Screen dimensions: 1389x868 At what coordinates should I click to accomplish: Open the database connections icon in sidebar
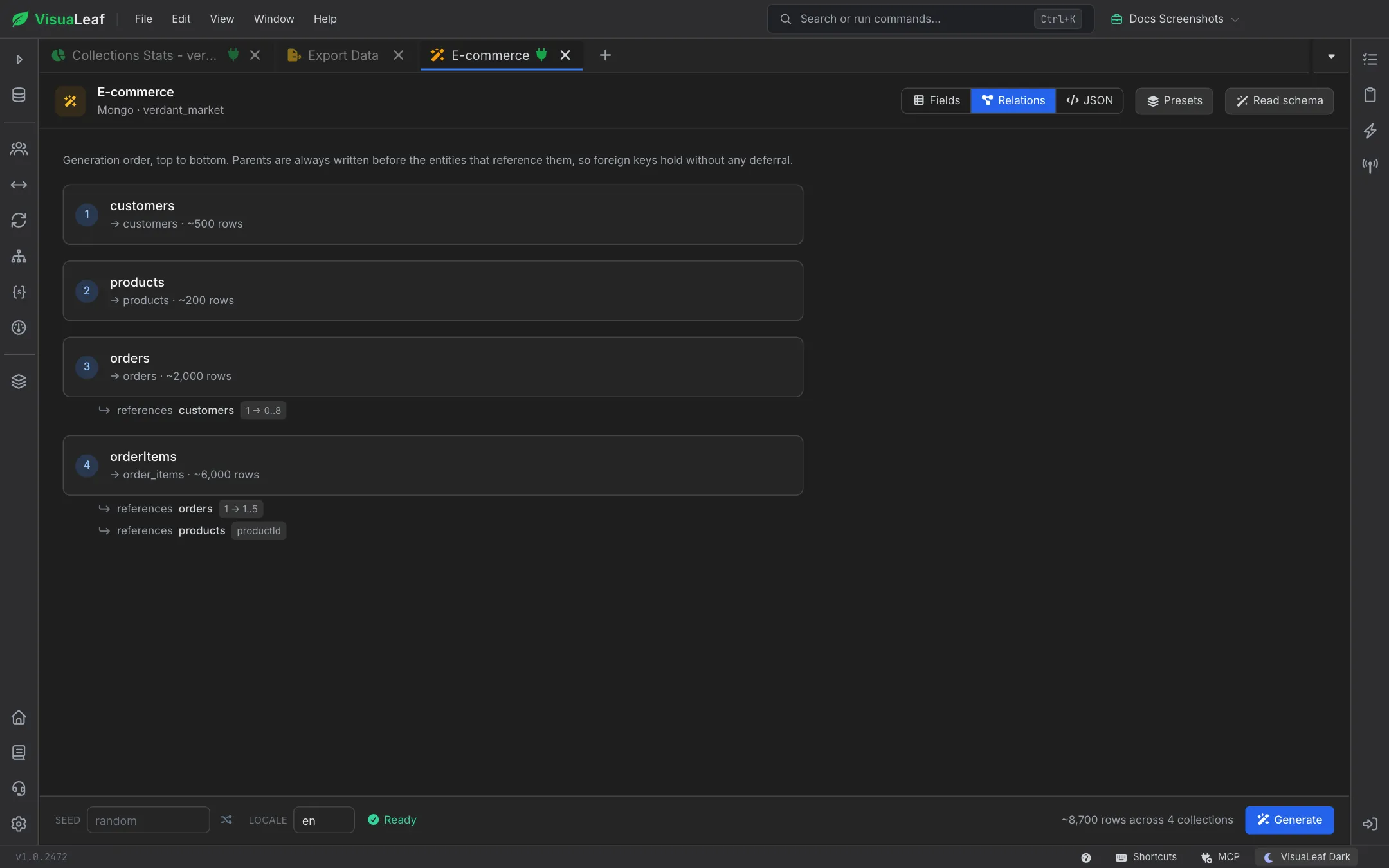pos(19,95)
